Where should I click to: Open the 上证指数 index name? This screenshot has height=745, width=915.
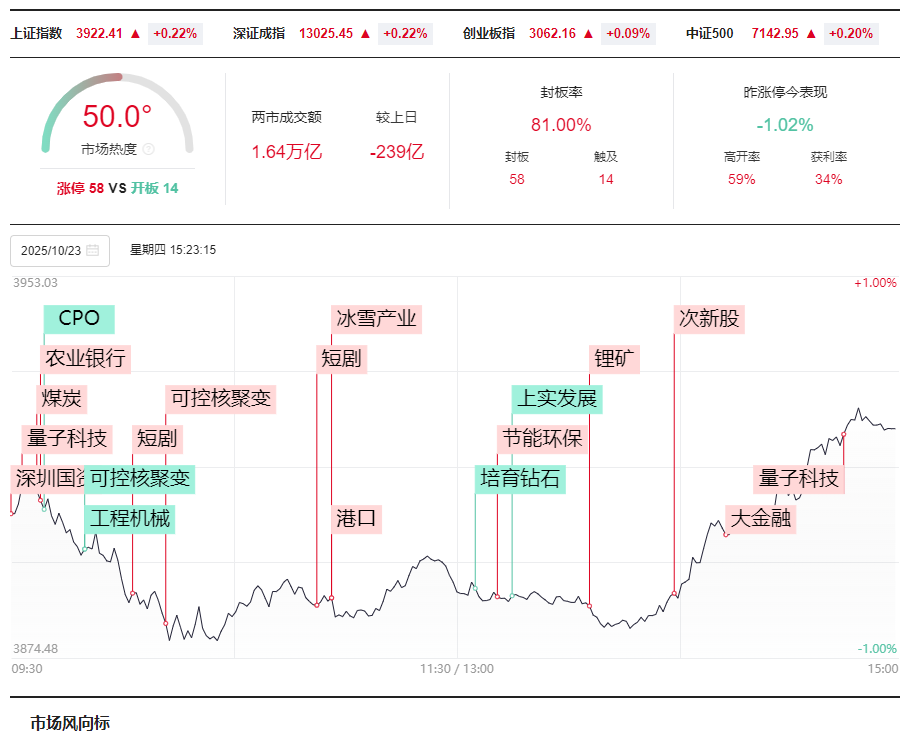[36, 34]
